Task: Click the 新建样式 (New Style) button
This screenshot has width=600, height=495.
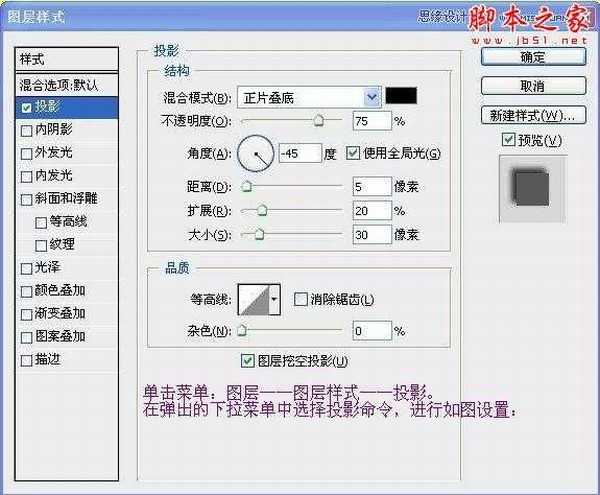Action: 533,114
